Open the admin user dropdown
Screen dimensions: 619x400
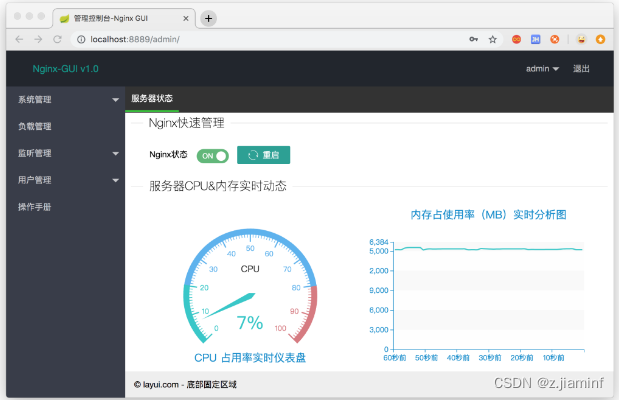tap(542, 69)
